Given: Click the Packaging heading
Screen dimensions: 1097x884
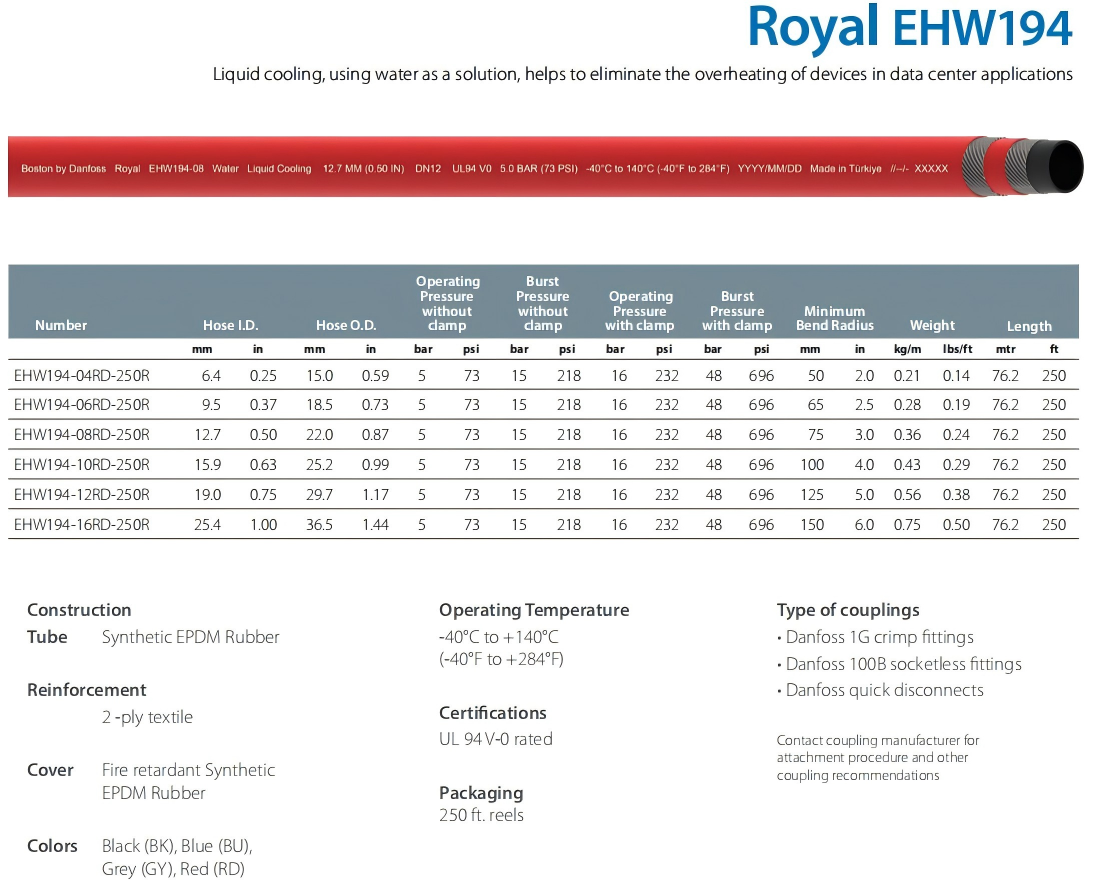Looking at the screenshot, I should coord(481,793).
